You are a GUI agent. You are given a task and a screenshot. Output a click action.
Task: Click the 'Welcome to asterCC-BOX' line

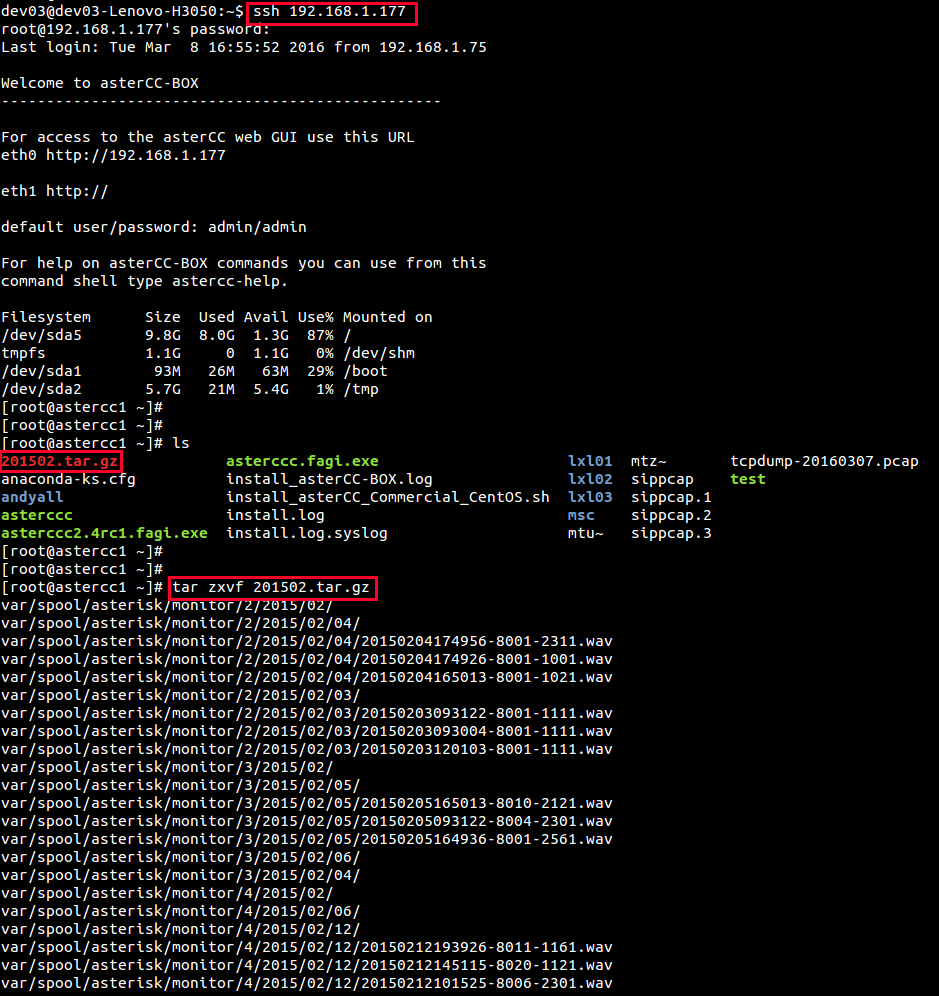[x=100, y=83]
